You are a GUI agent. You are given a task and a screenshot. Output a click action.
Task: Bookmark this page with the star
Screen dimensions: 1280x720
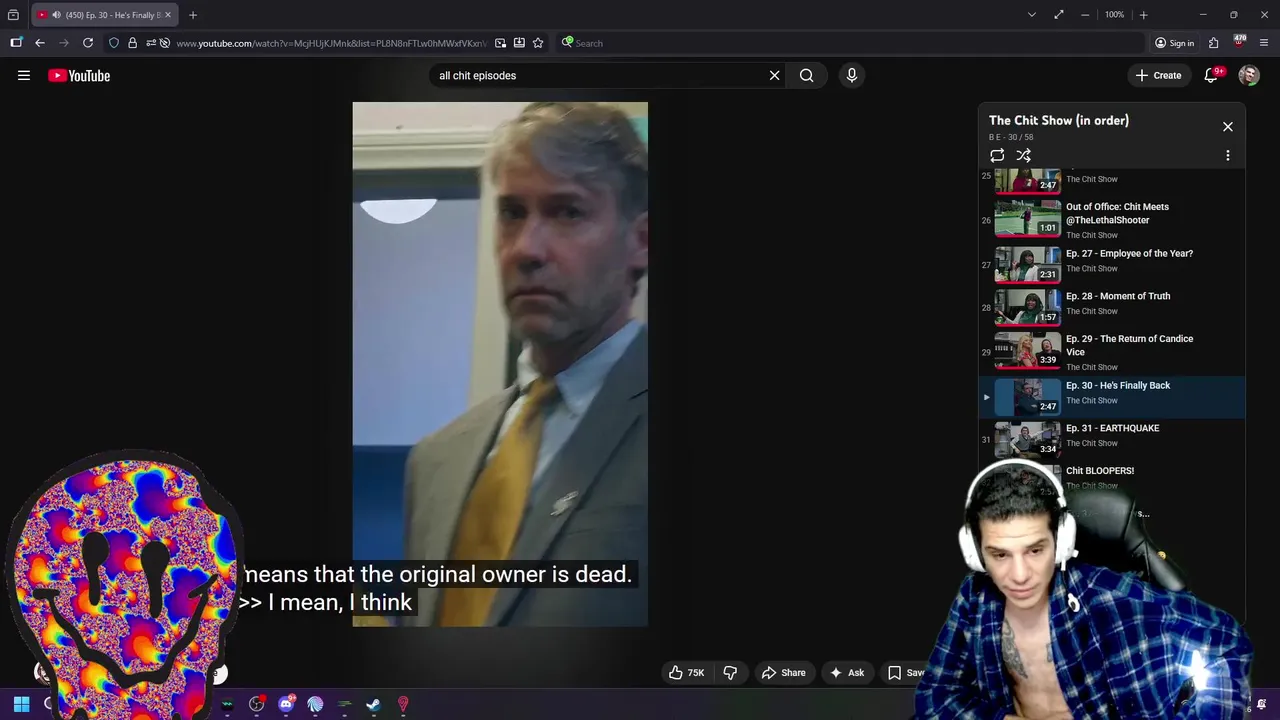[x=538, y=43]
